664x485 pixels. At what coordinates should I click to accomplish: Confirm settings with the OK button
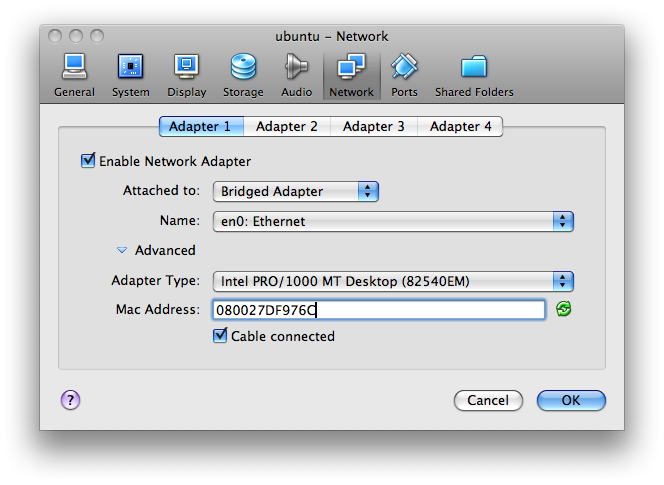(x=571, y=401)
